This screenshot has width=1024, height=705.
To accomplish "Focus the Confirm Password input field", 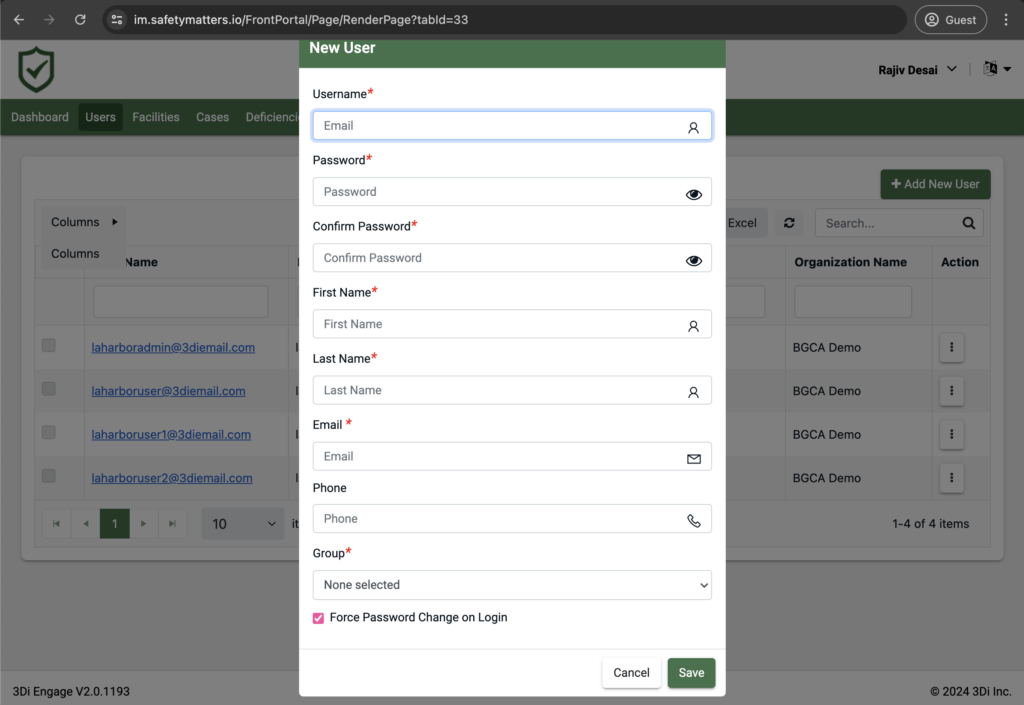I will tap(512, 258).
